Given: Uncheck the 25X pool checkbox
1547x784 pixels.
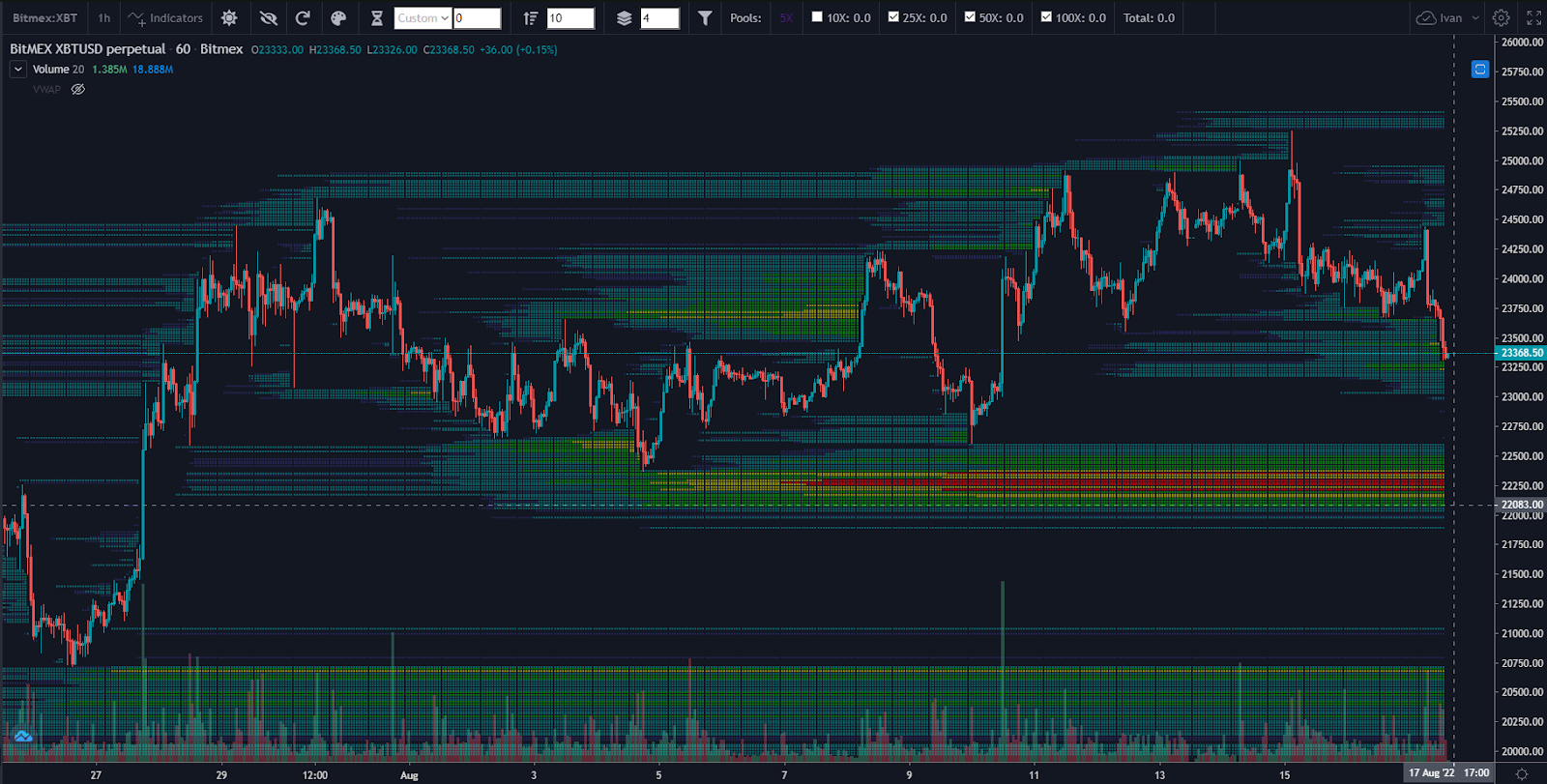Looking at the screenshot, I should point(893,17).
